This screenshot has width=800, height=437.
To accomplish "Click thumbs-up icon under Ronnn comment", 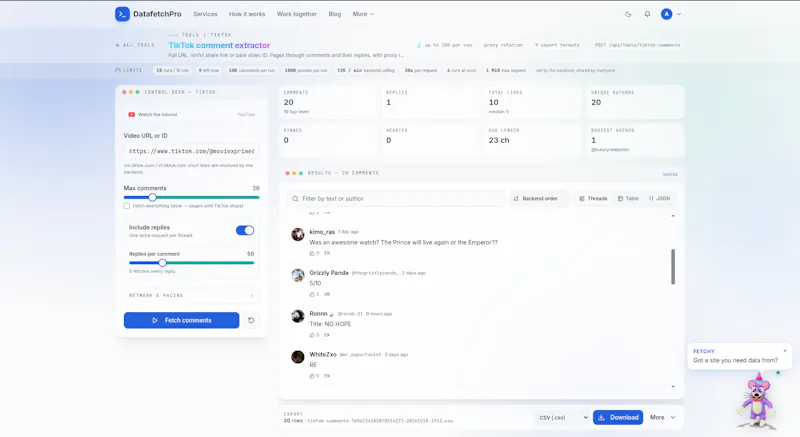I will (312, 335).
